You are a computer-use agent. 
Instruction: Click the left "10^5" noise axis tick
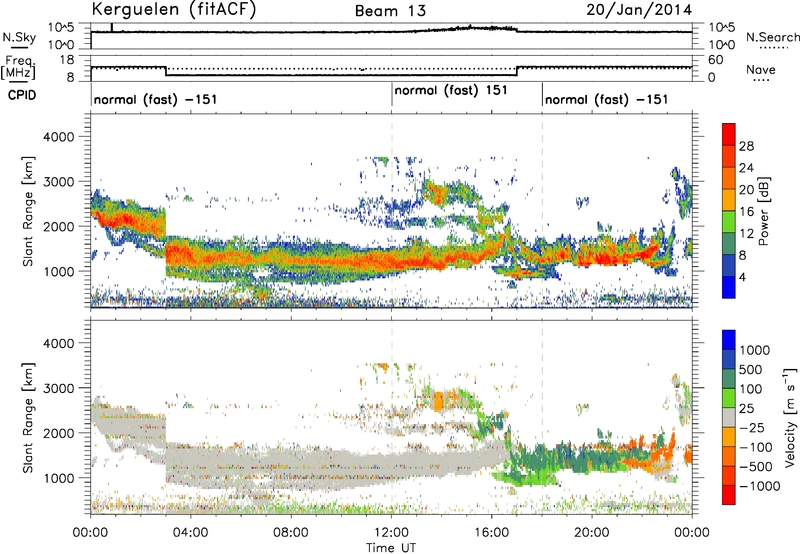(61, 28)
